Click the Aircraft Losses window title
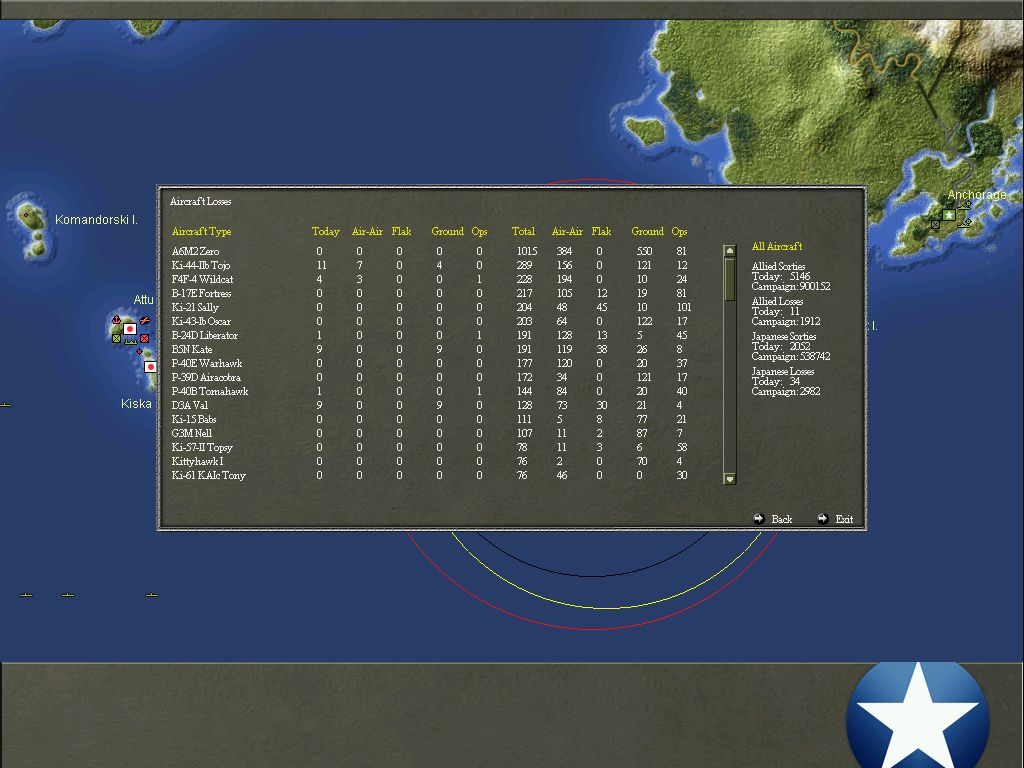 click(x=200, y=201)
